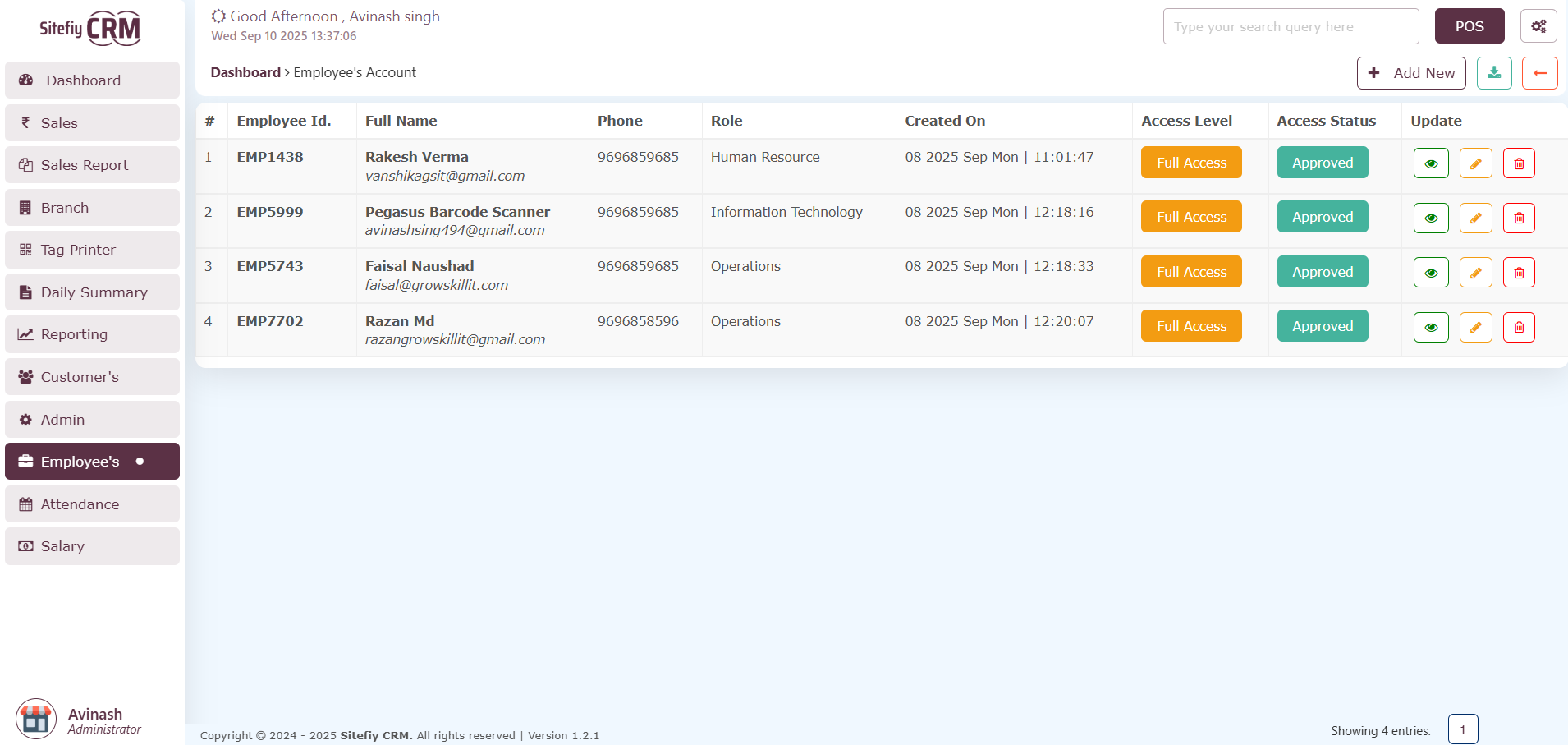
Task: Open the POS button
Action: pyautogui.click(x=1469, y=26)
